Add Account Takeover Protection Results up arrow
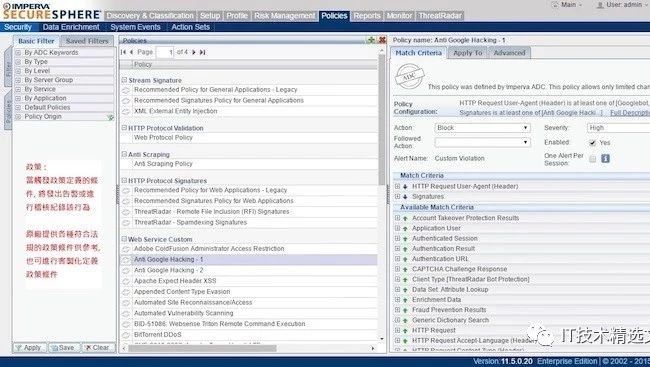Image resolution: width=650 pixels, height=367 pixels. pyautogui.click(x=405, y=218)
